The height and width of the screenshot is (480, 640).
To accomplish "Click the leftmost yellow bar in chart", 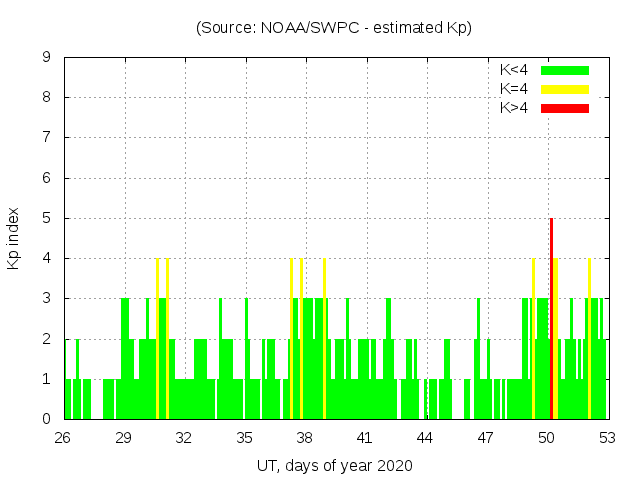I will (157, 338).
